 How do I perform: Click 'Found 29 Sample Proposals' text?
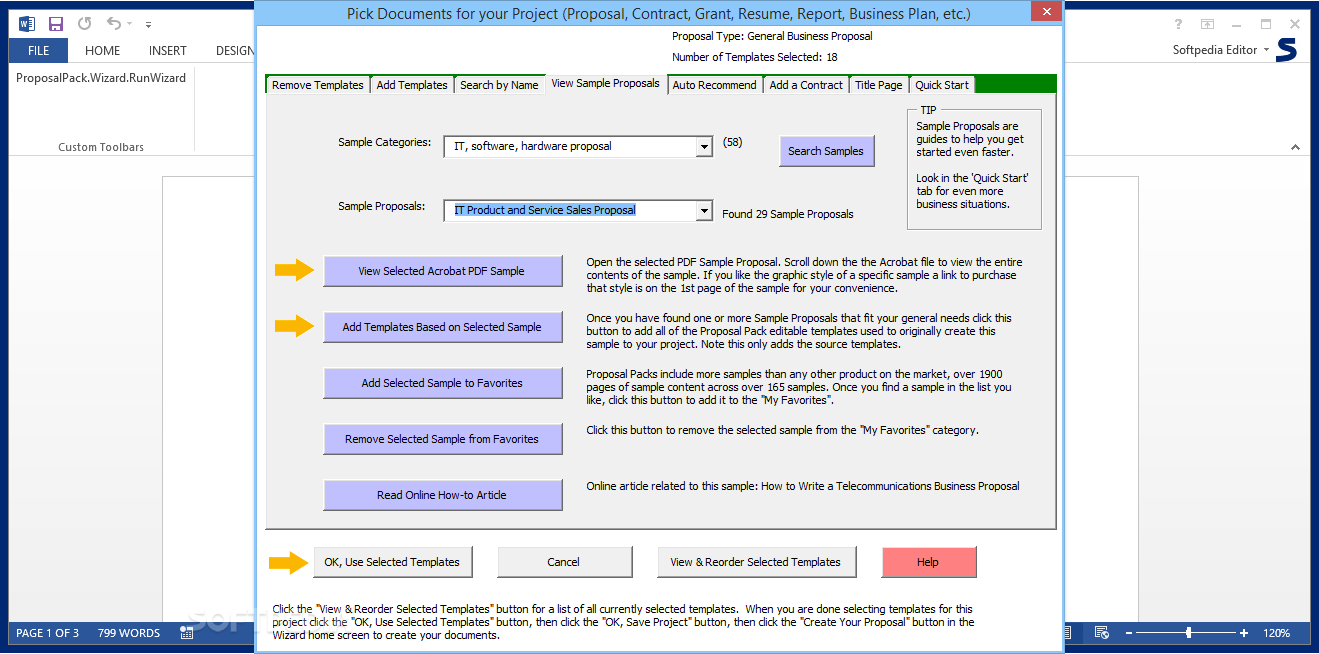(x=788, y=214)
